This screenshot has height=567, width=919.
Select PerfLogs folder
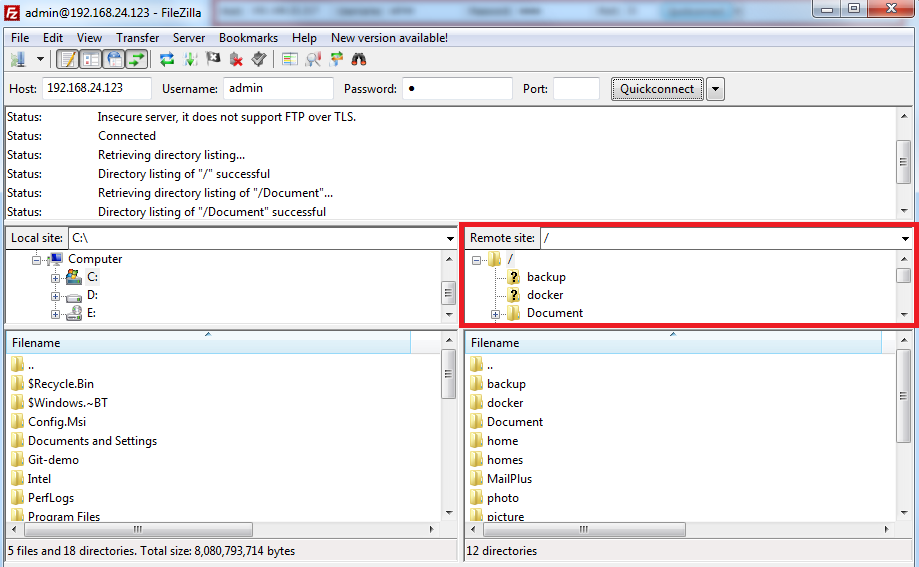[x=51, y=498]
